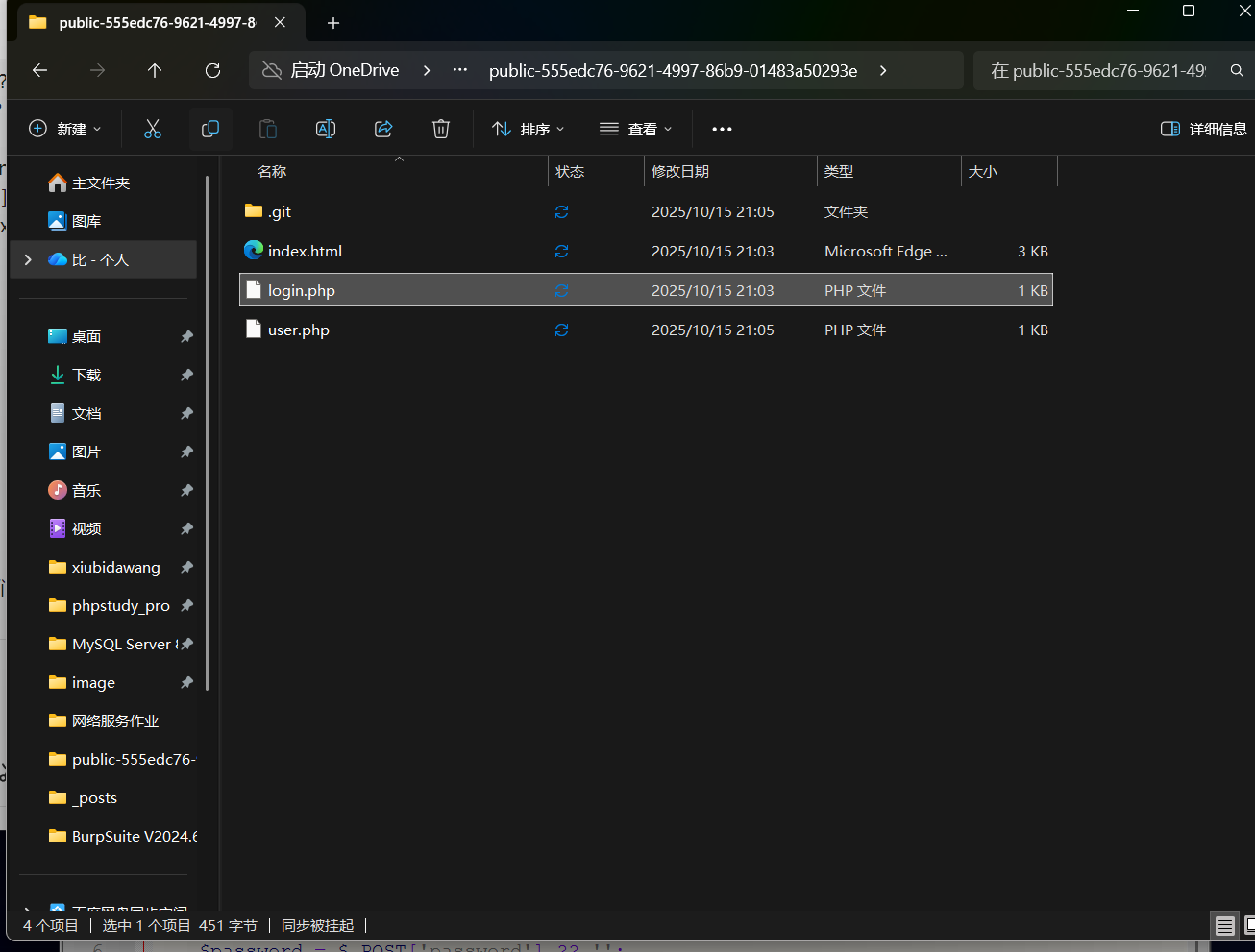Viewport: 1255px width, 952px height.
Task: Expand the 比 - 个人 OneDrive tree node
Action: pos(28,259)
